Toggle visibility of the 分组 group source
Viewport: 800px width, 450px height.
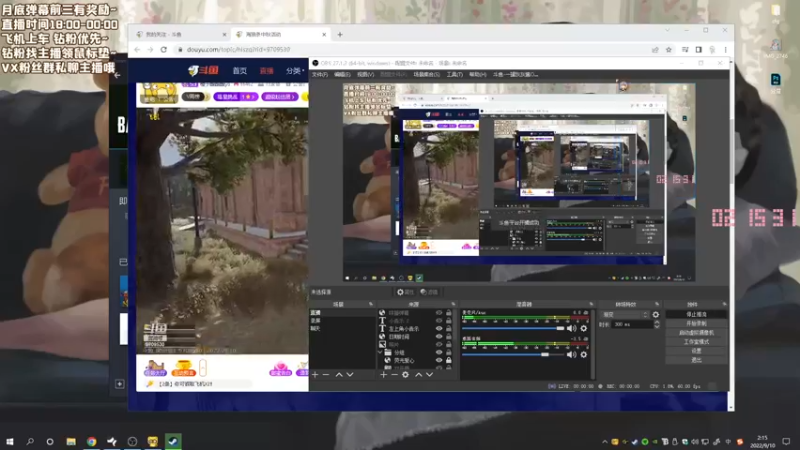point(439,353)
